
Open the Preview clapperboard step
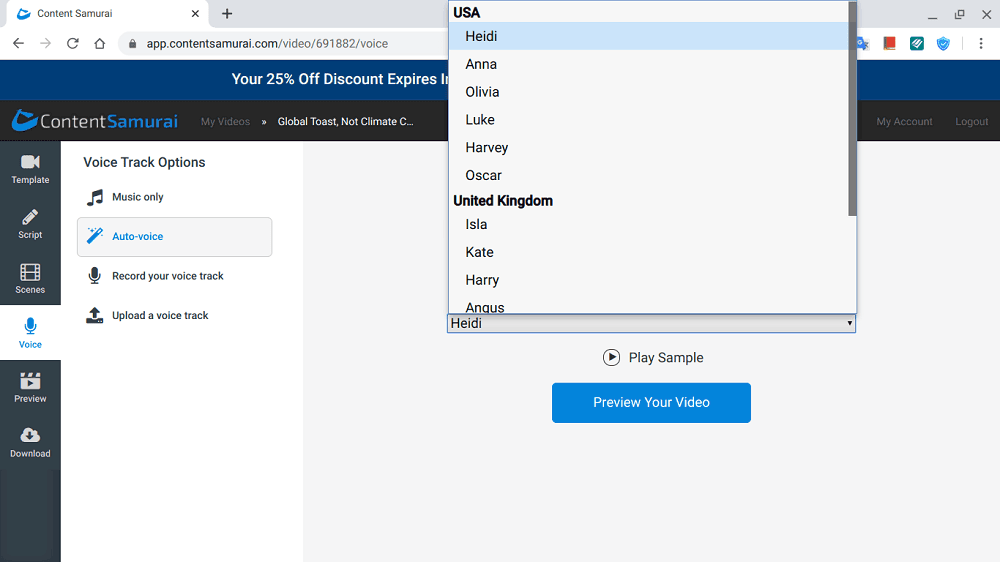tap(30, 387)
